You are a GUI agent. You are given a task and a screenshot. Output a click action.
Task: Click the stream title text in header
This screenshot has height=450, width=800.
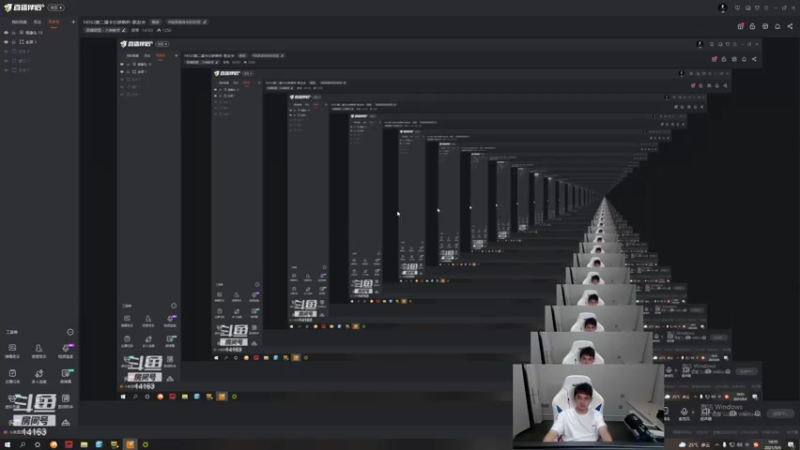(114, 22)
